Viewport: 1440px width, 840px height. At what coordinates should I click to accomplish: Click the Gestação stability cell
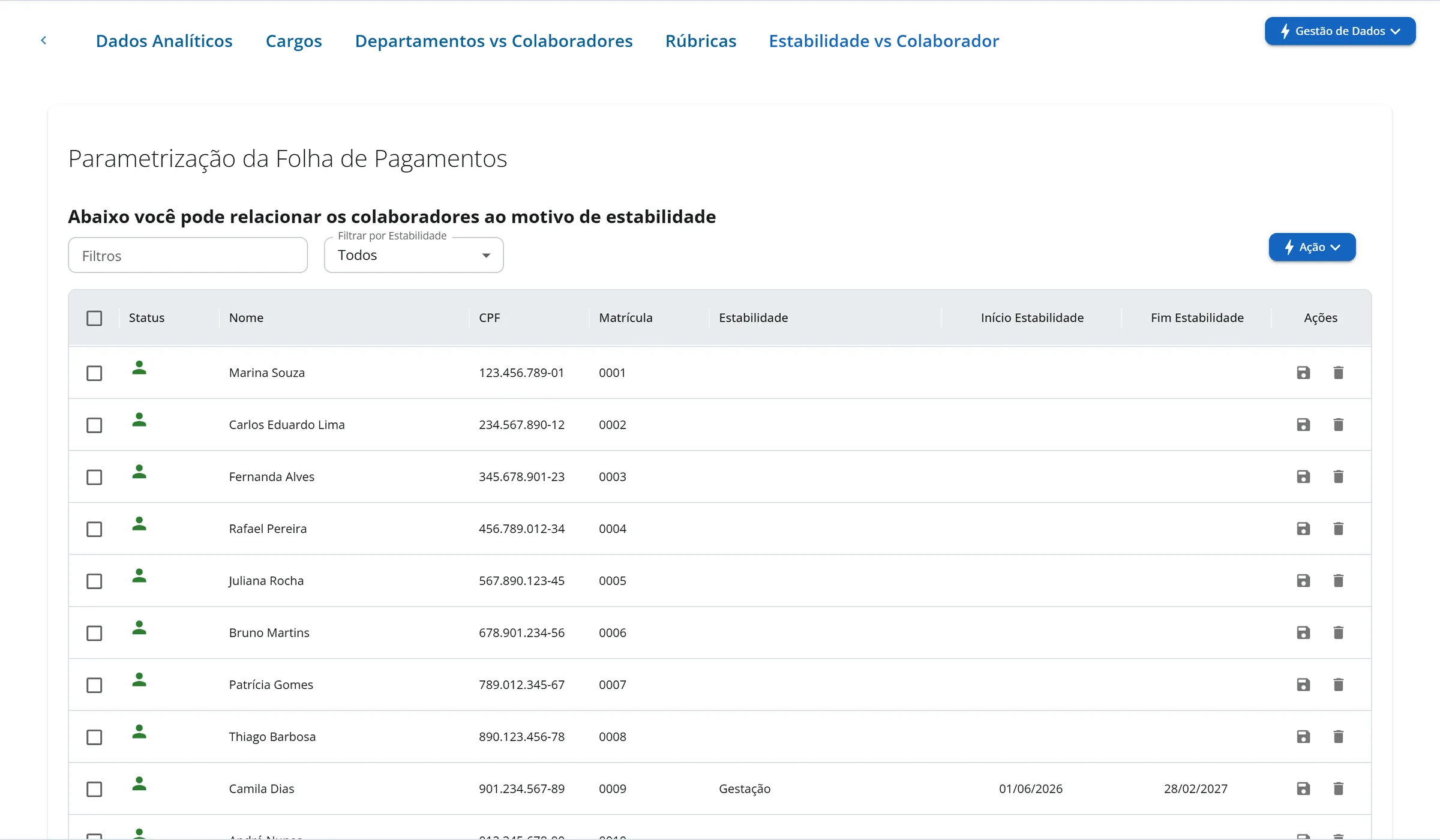click(745, 789)
